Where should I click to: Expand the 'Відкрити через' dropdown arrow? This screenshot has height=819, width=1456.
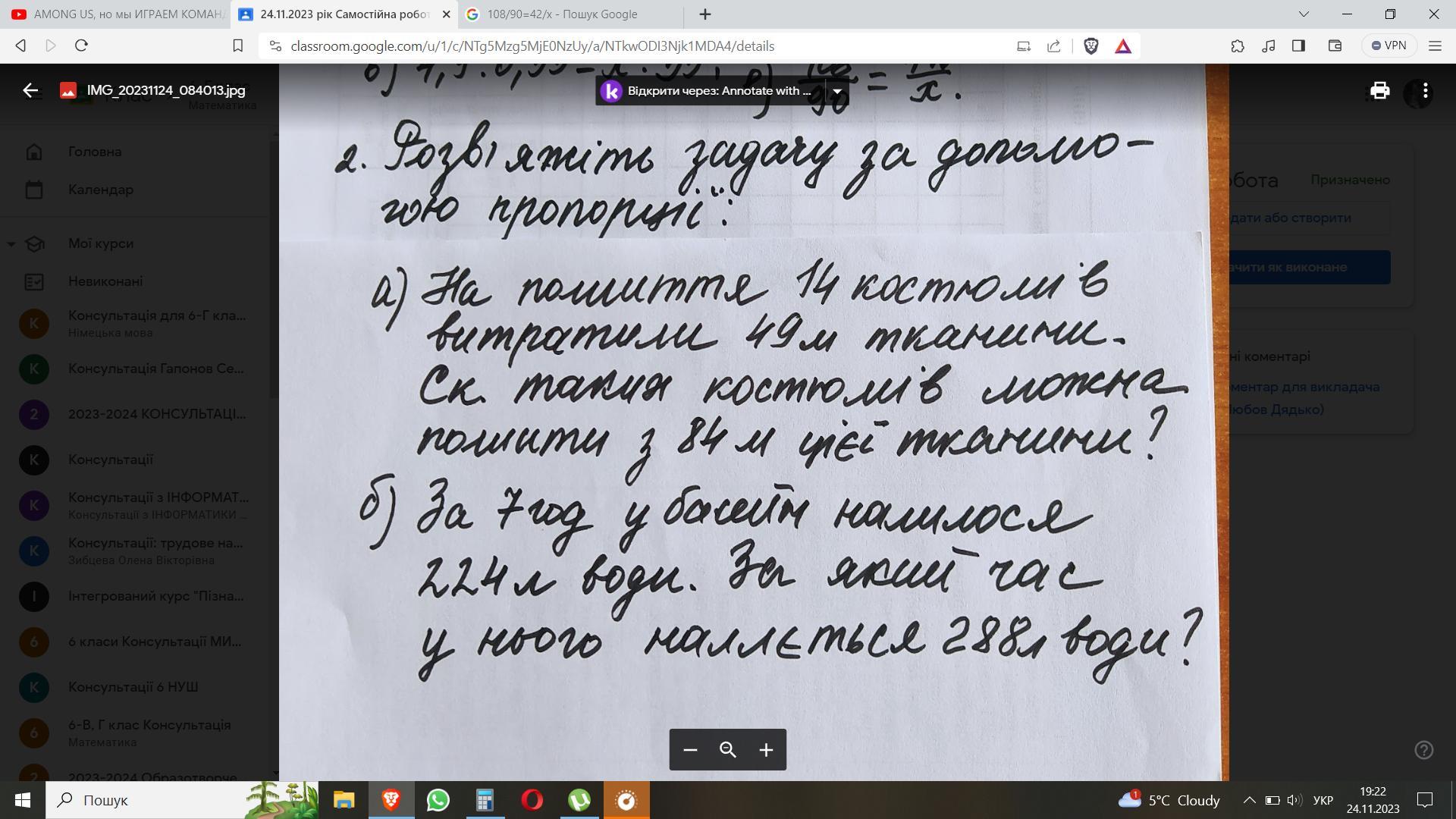(837, 91)
